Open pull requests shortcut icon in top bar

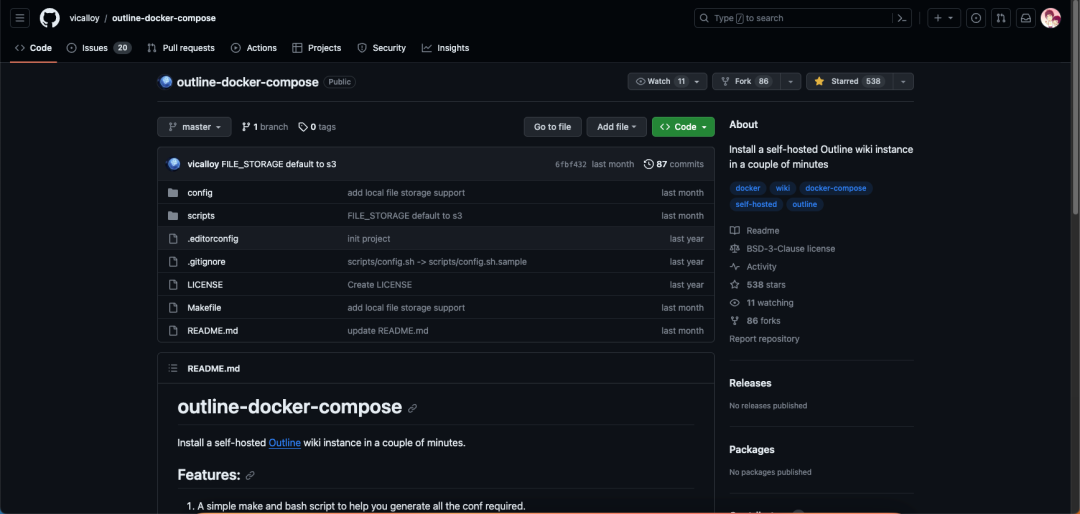pos(1001,19)
